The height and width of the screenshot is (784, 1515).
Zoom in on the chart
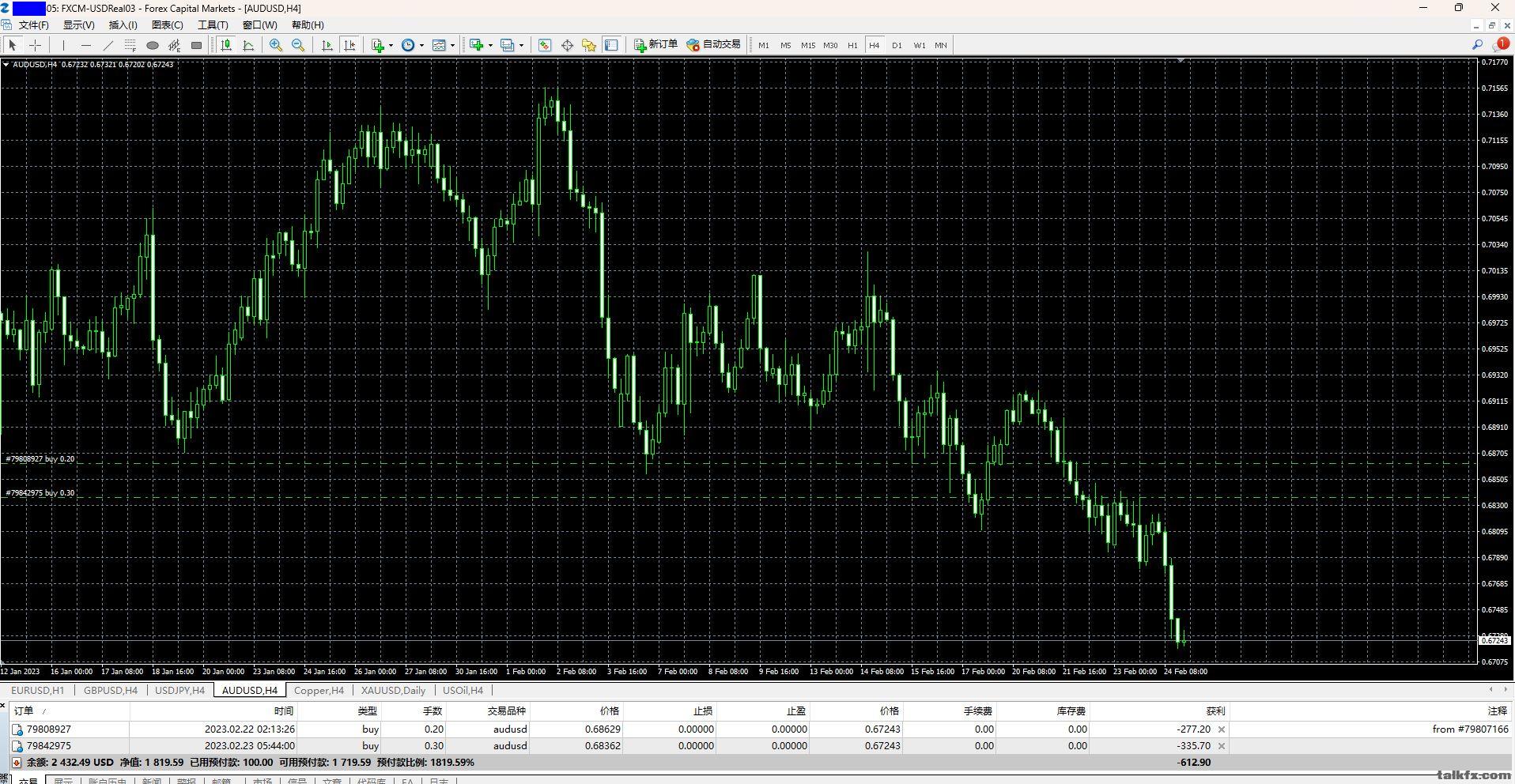tap(276, 45)
